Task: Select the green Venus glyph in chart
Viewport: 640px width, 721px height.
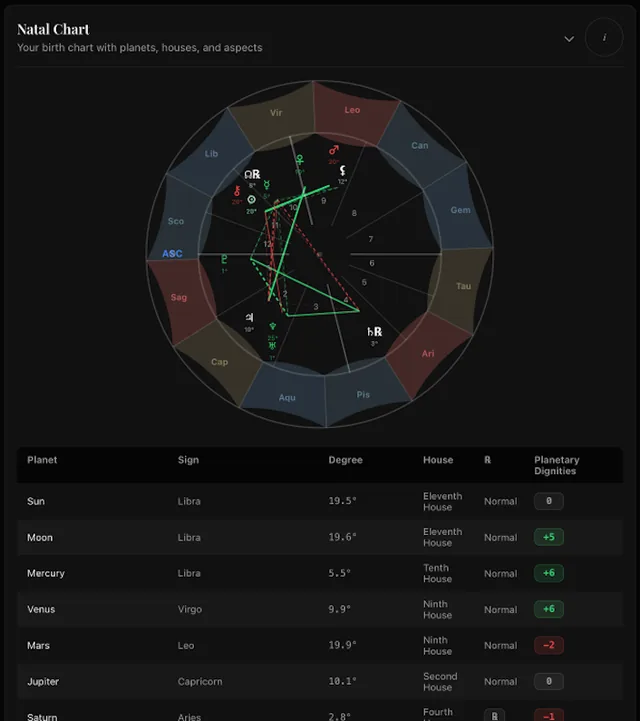Action: (x=300, y=160)
